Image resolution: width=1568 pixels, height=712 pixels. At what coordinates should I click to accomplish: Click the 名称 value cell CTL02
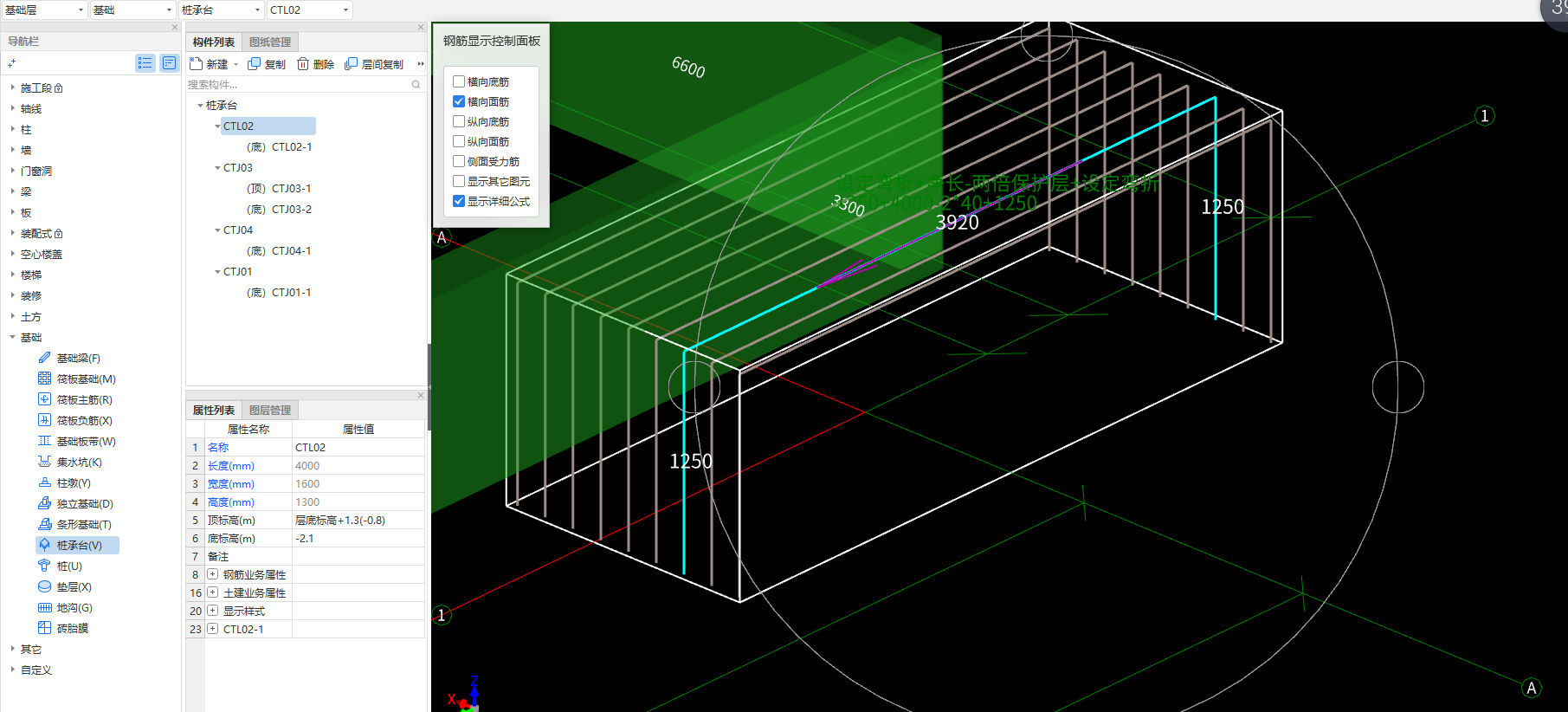[358, 448]
